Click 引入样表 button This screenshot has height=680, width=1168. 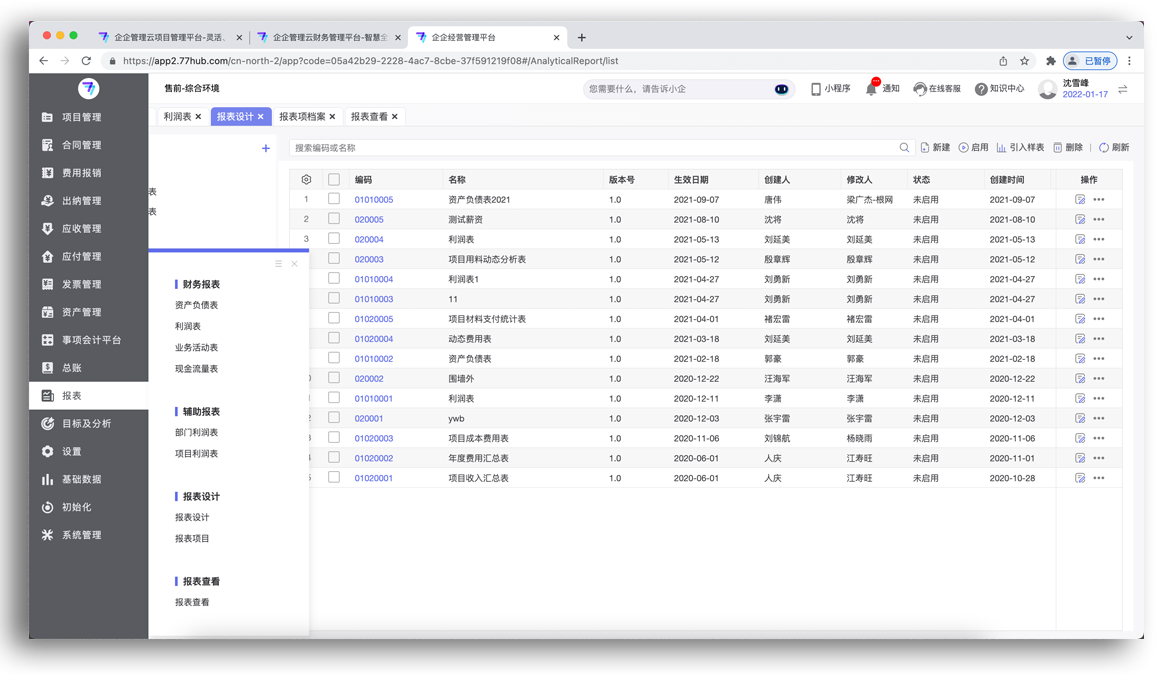1021,147
